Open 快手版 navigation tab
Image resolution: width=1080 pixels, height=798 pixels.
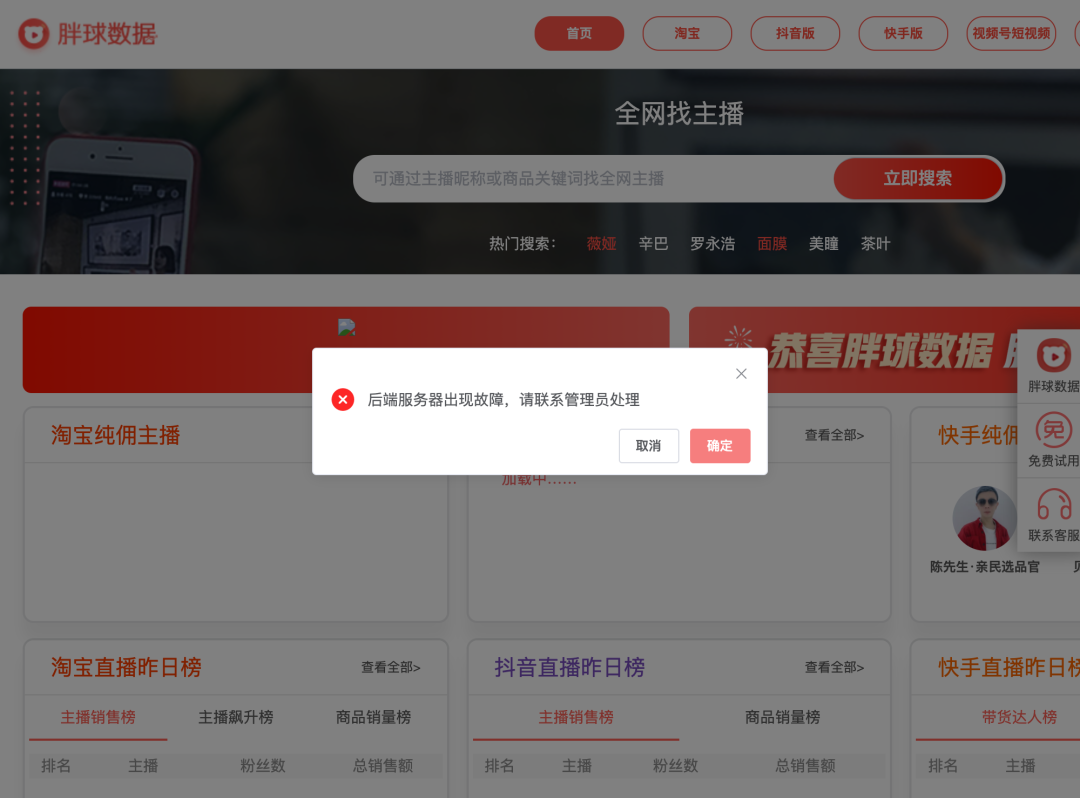(903, 33)
